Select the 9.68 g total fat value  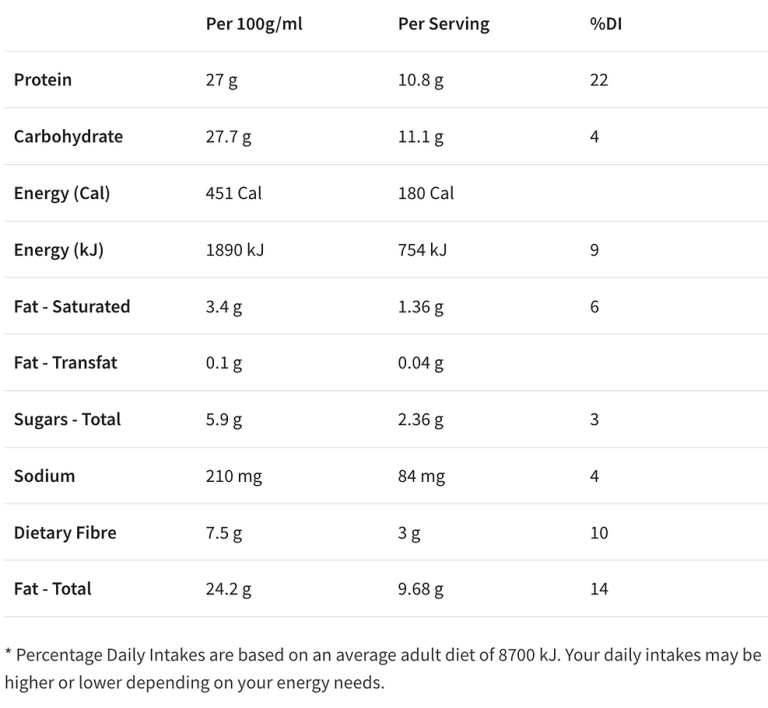point(420,589)
